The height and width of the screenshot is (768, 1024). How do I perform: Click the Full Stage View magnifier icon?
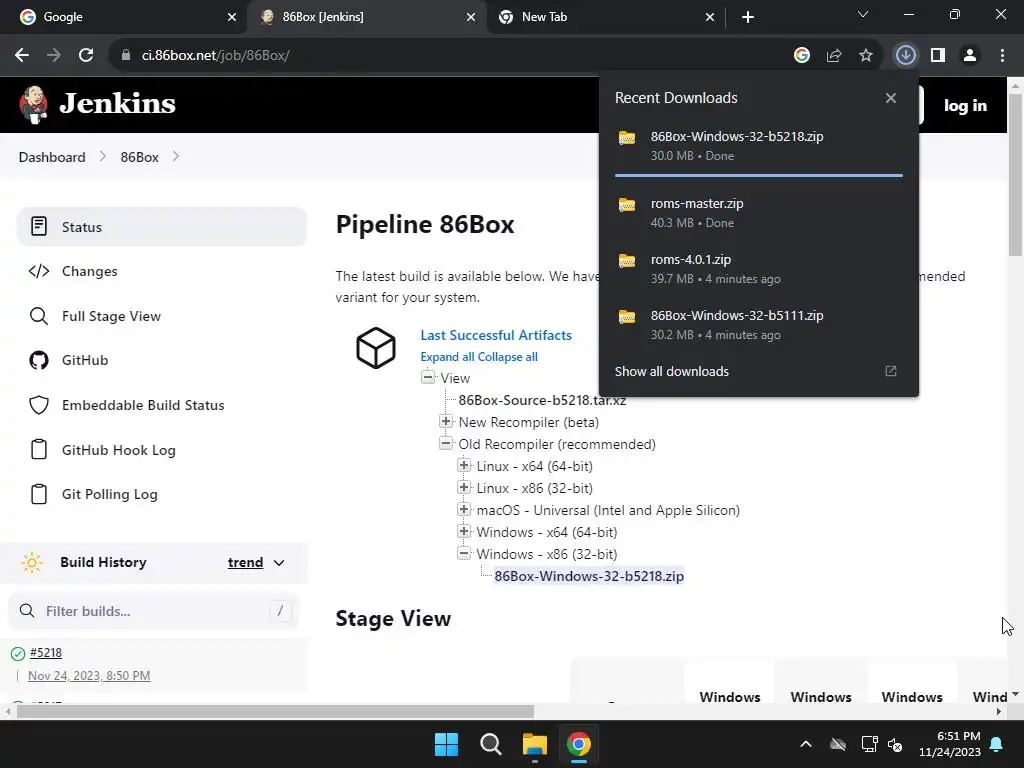click(x=39, y=316)
